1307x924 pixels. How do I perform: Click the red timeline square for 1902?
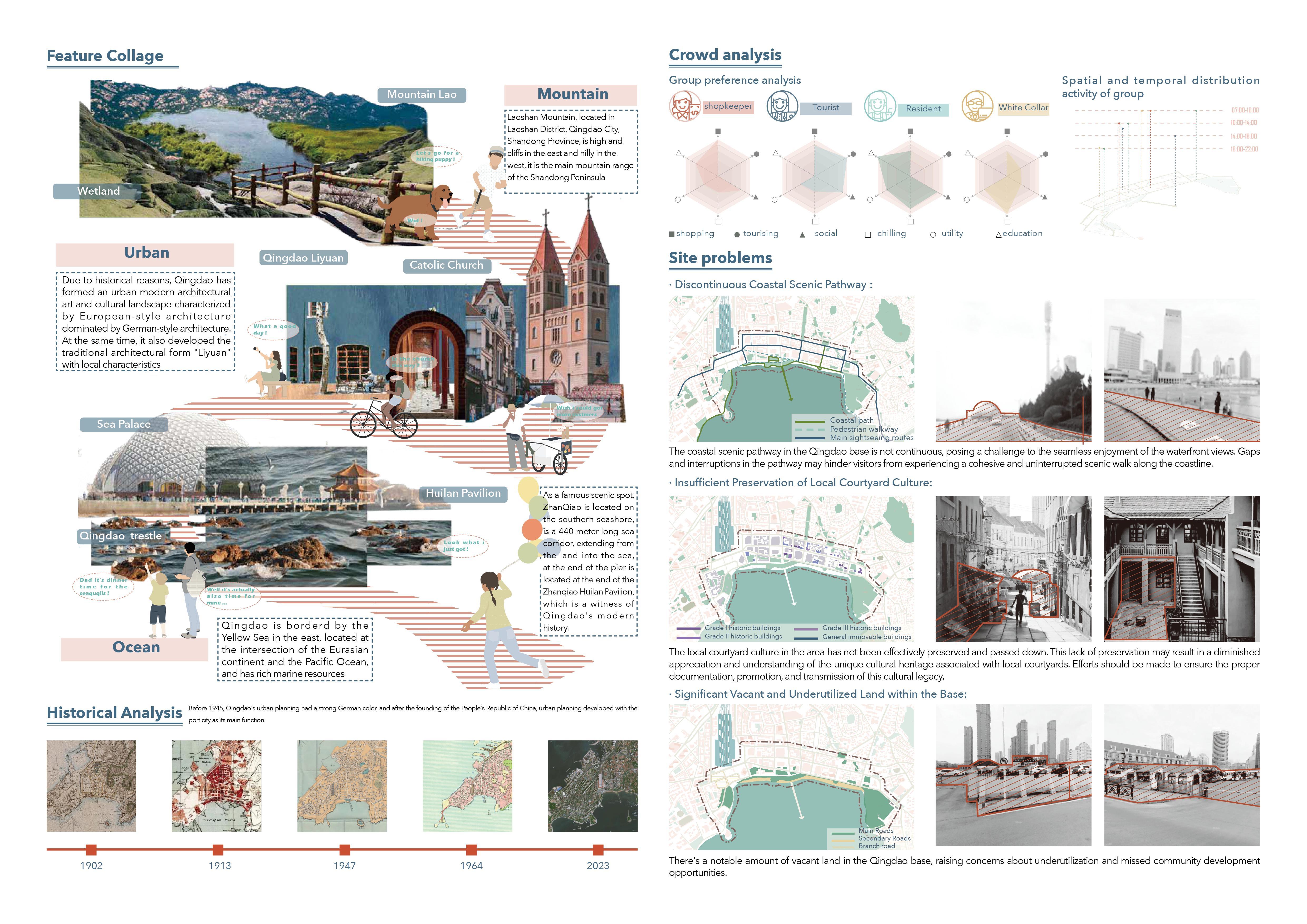point(91,849)
